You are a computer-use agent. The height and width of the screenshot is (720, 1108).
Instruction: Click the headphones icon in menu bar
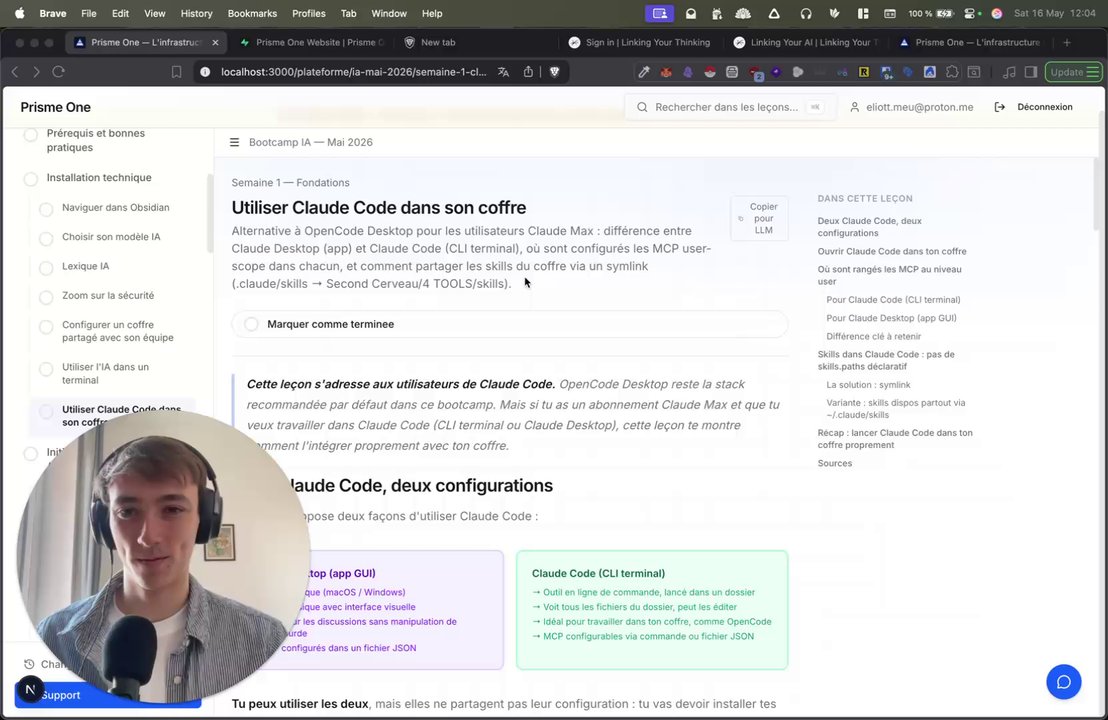coord(806,13)
